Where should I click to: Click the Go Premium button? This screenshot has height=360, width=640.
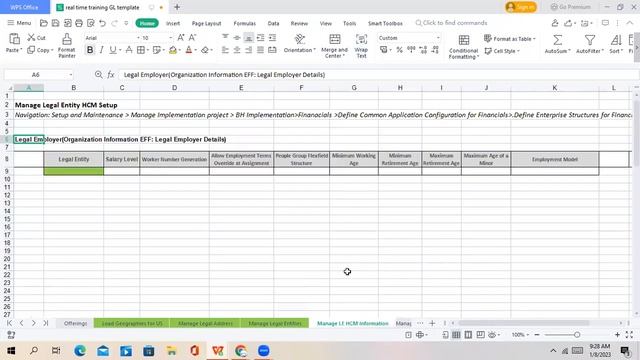pyautogui.click(x=570, y=7)
